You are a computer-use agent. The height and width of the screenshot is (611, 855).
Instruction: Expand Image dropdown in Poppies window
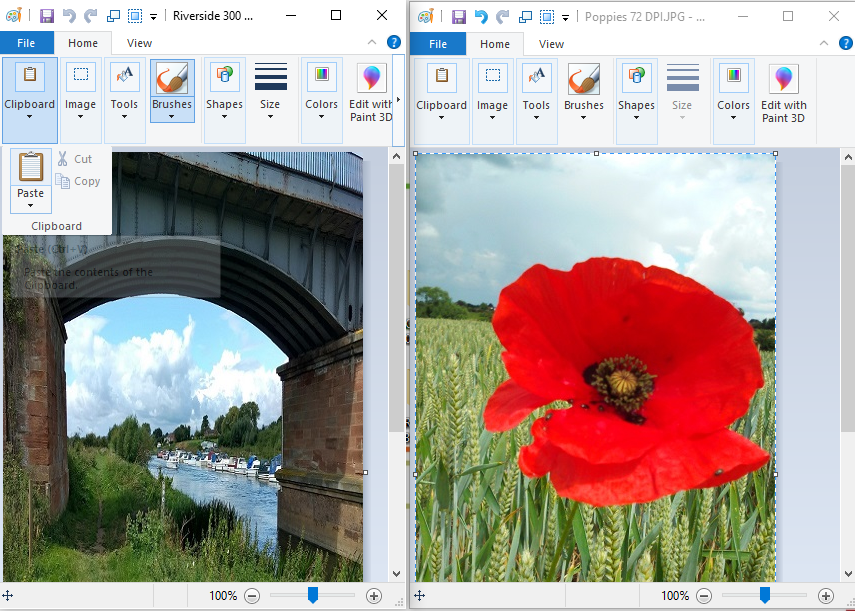(492, 117)
